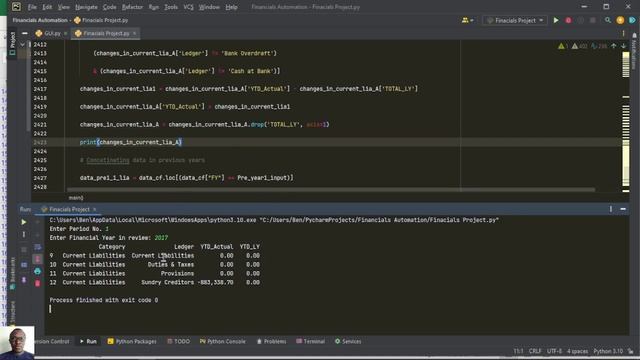
Task: Click main() breadcrumb below editor
Action: pyautogui.click(x=76, y=198)
